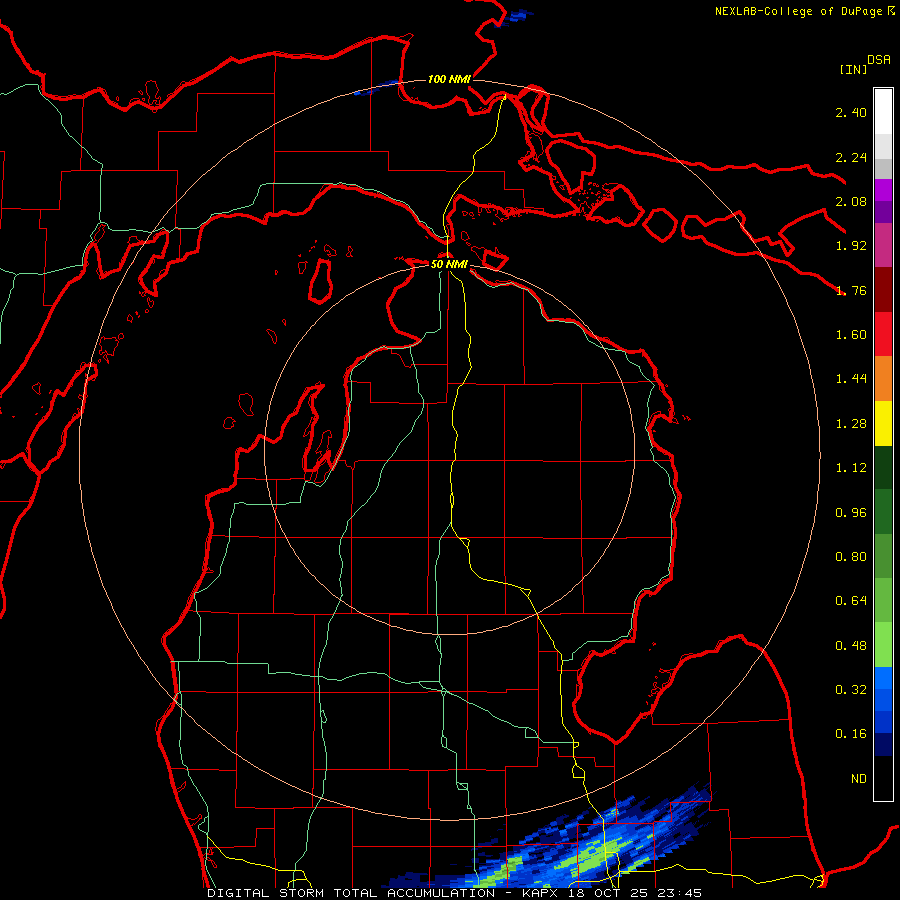900x900 pixels.
Task: Click the [IN] units label
Action: [x=853, y=69]
